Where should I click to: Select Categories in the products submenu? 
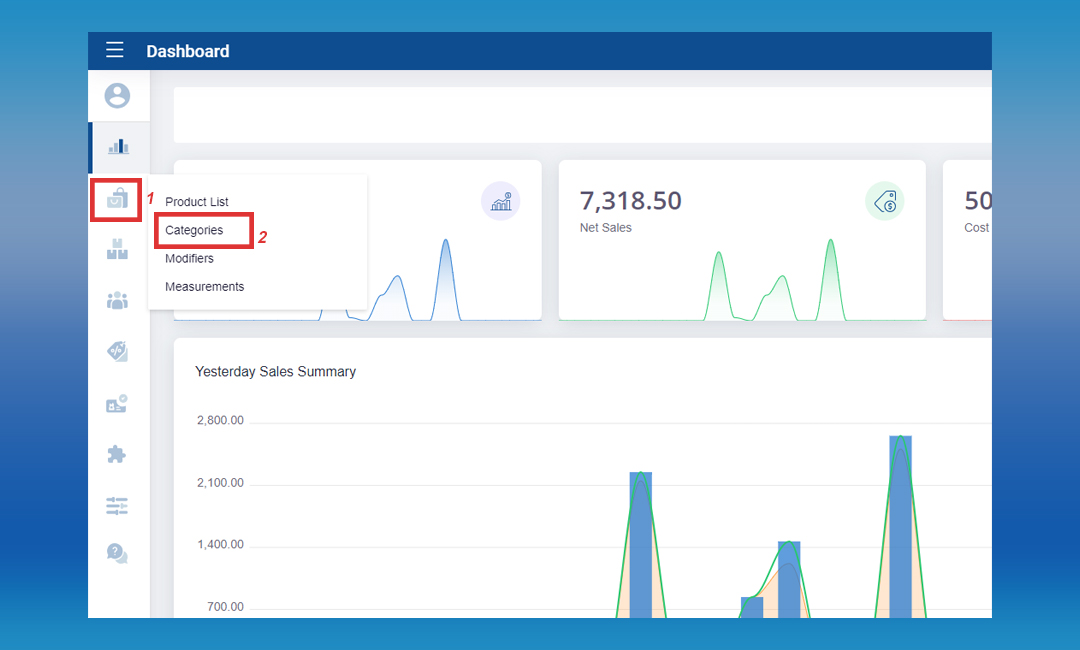(x=194, y=230)
